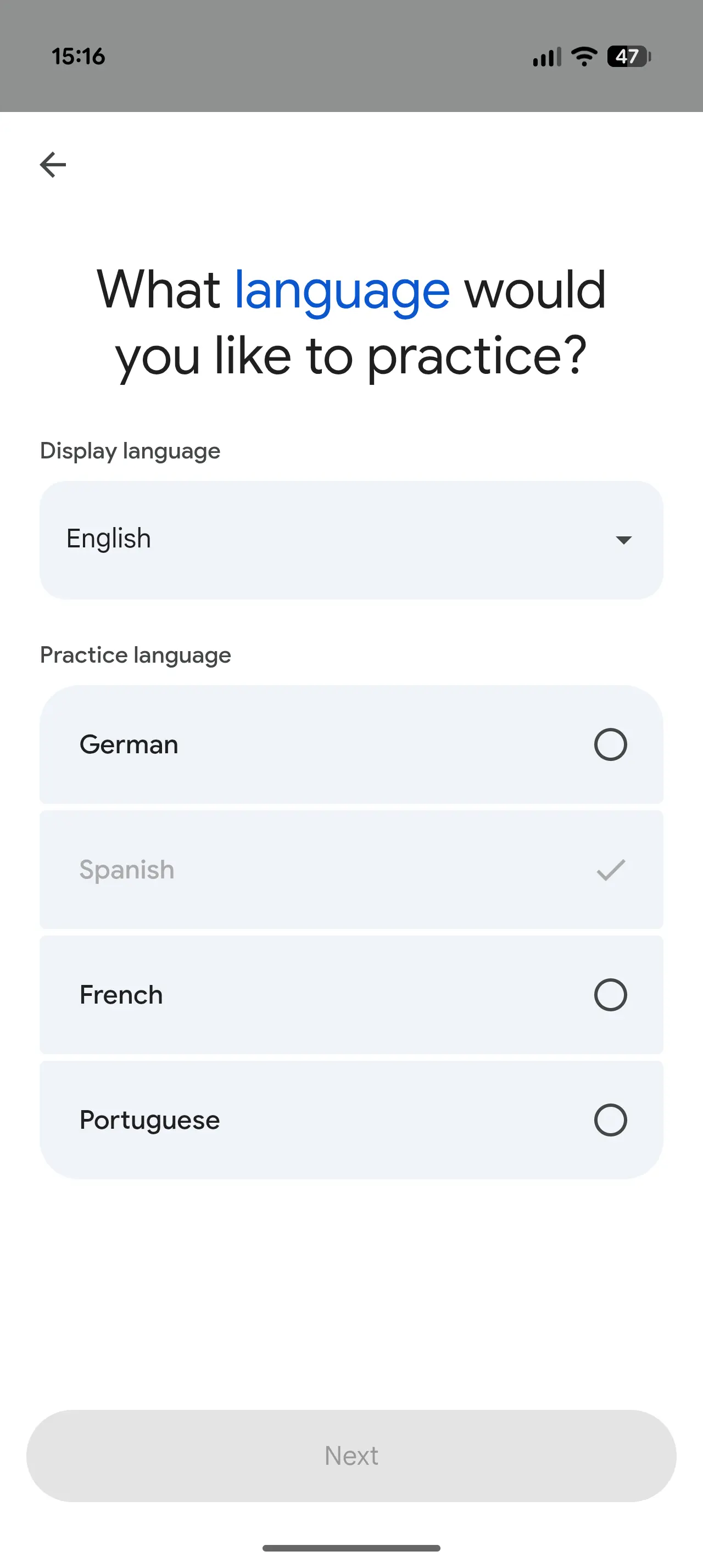Choose the German language label
The width and height of the screenshot is (703, 1568).
pos(129,744)
